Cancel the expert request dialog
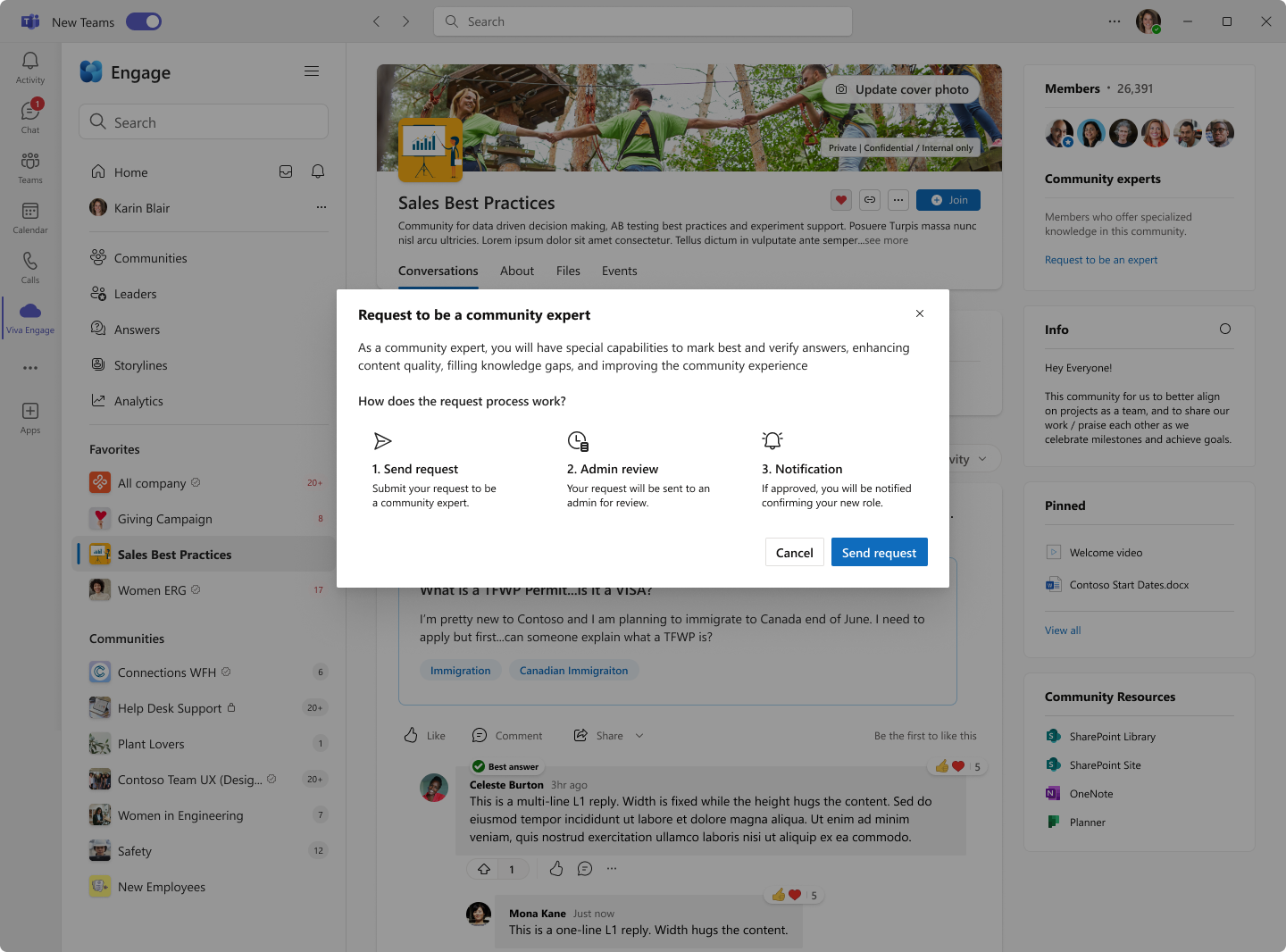Image resolution: width=1286 pixels, height=952 pixels. tap(795, 552)
